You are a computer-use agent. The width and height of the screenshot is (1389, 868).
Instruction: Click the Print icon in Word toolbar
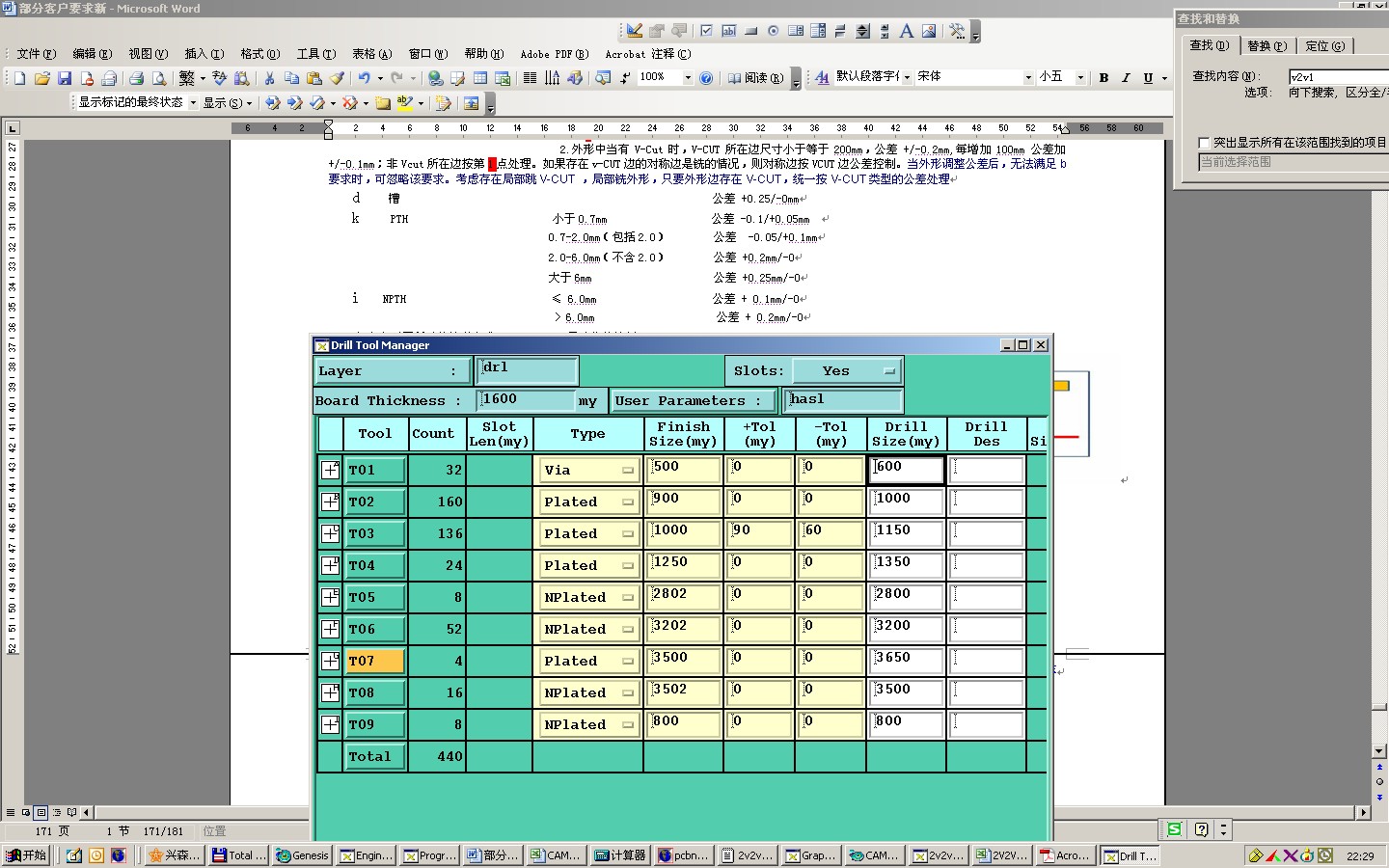(x=136, y=78)
